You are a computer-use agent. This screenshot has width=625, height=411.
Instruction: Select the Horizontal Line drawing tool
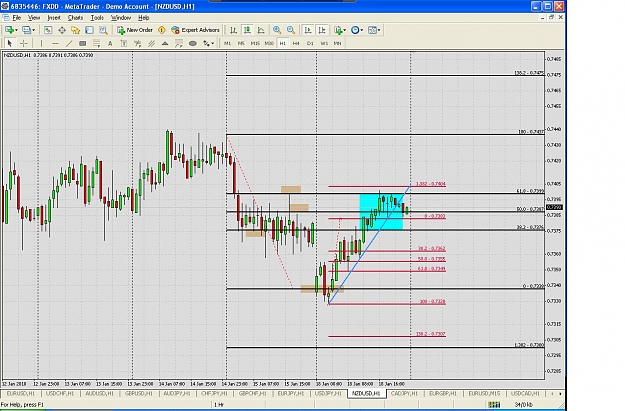(x=55, y=43)
